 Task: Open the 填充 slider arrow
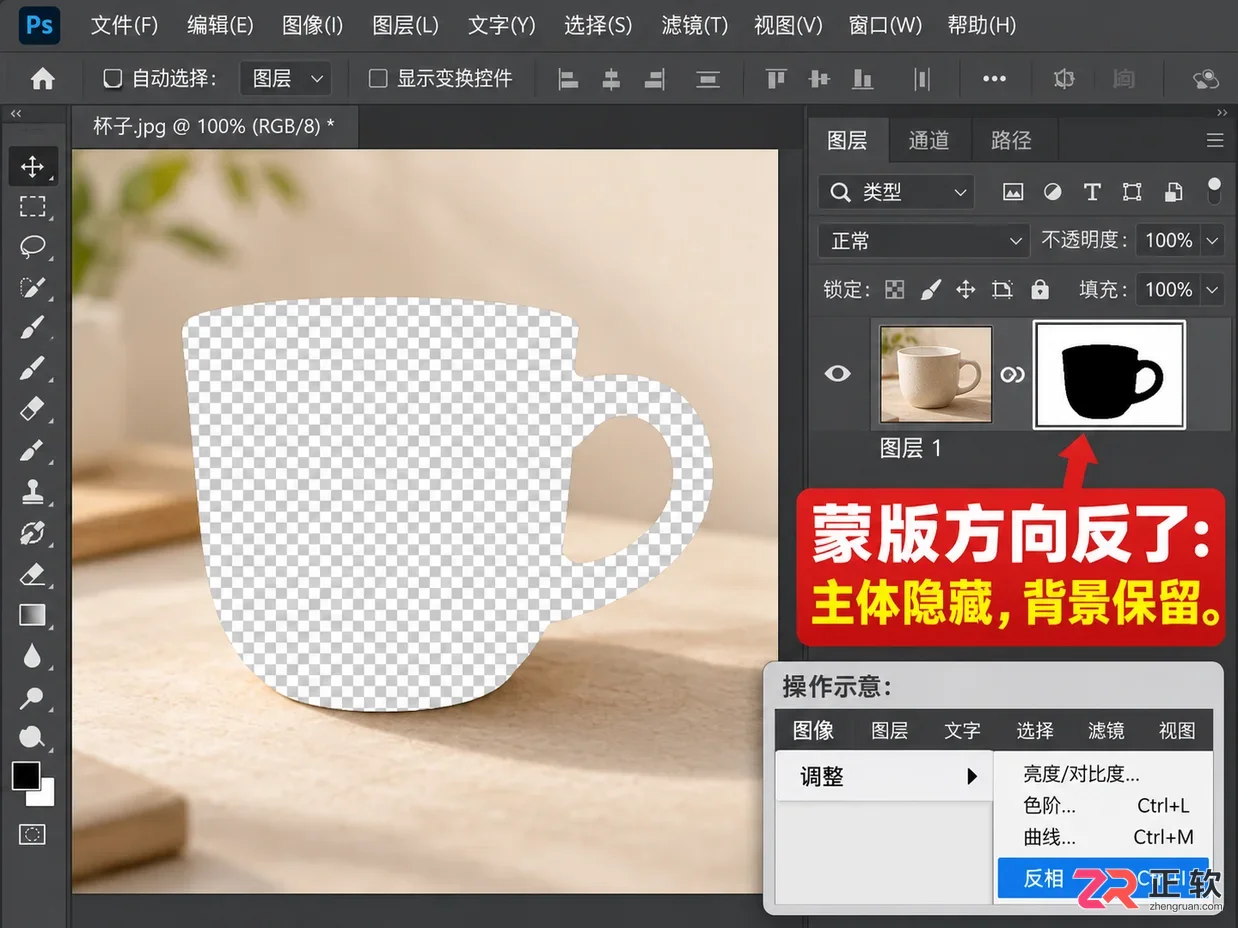[1213, 290]
